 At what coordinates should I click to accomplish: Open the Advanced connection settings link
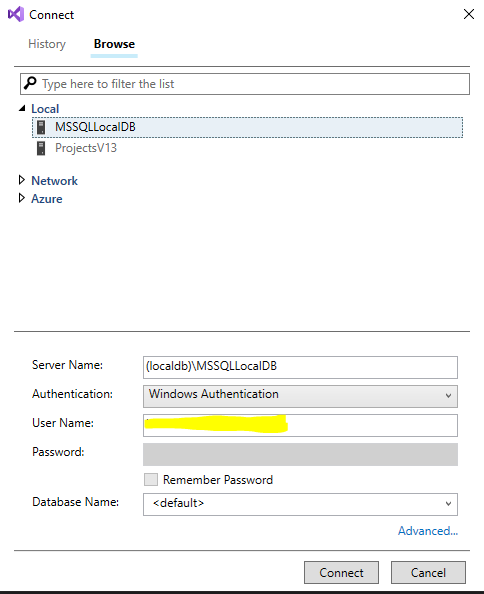428,531
